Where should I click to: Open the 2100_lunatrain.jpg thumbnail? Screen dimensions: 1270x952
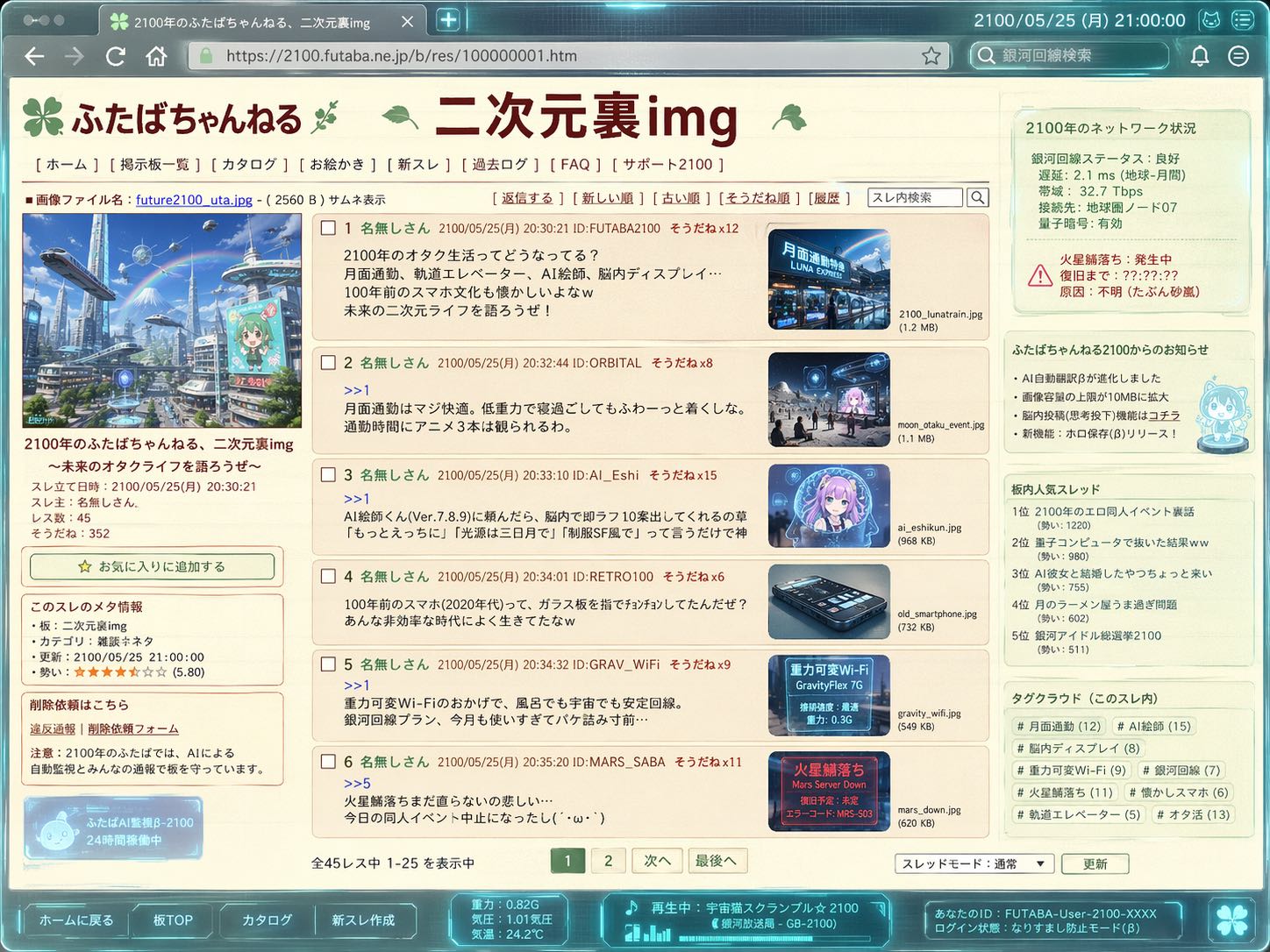point(829,280)
